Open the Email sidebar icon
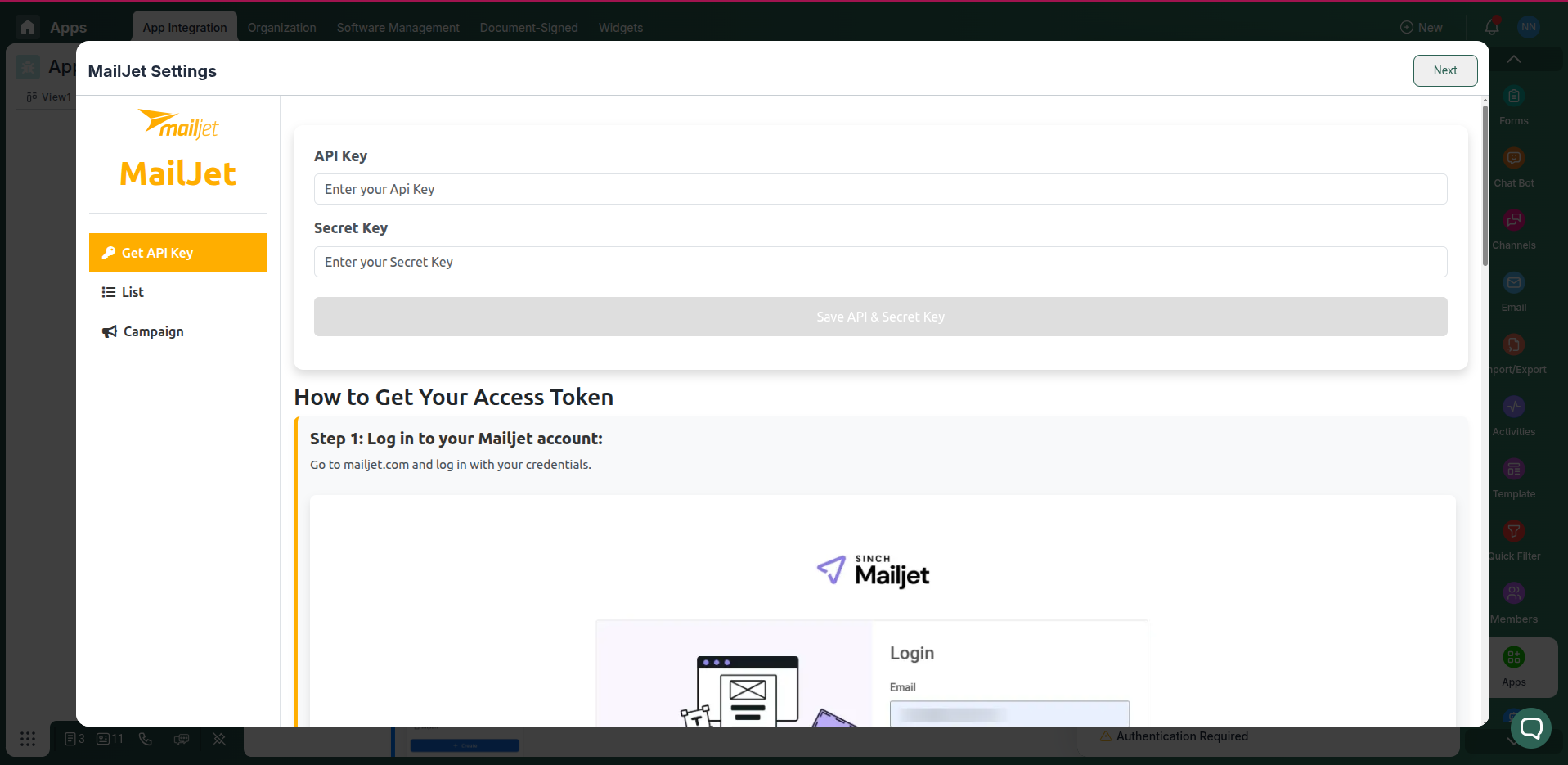The image size is (1568, 765). tap(1513, 283)
